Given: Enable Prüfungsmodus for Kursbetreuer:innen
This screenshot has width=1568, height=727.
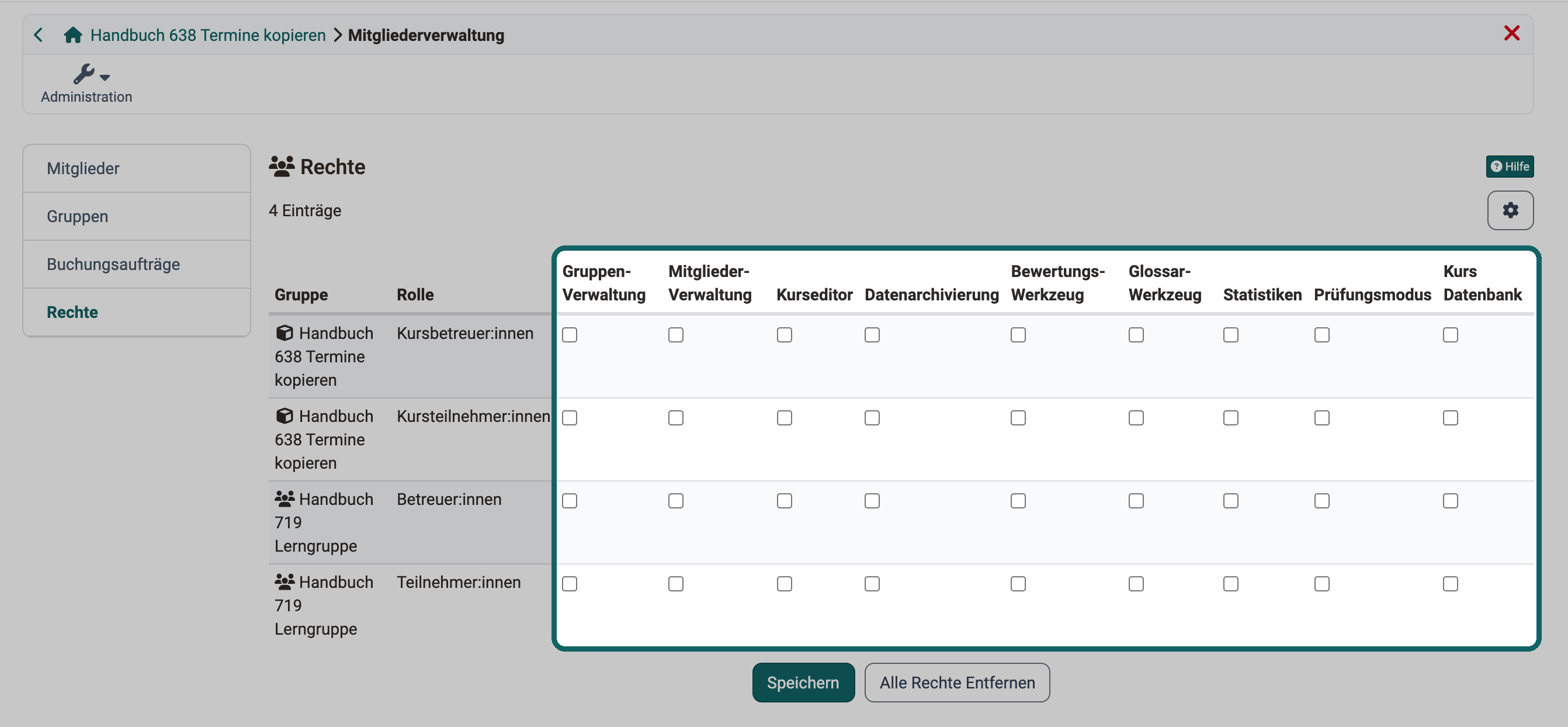Looking at the screenshot, I should pos(1321,335).
